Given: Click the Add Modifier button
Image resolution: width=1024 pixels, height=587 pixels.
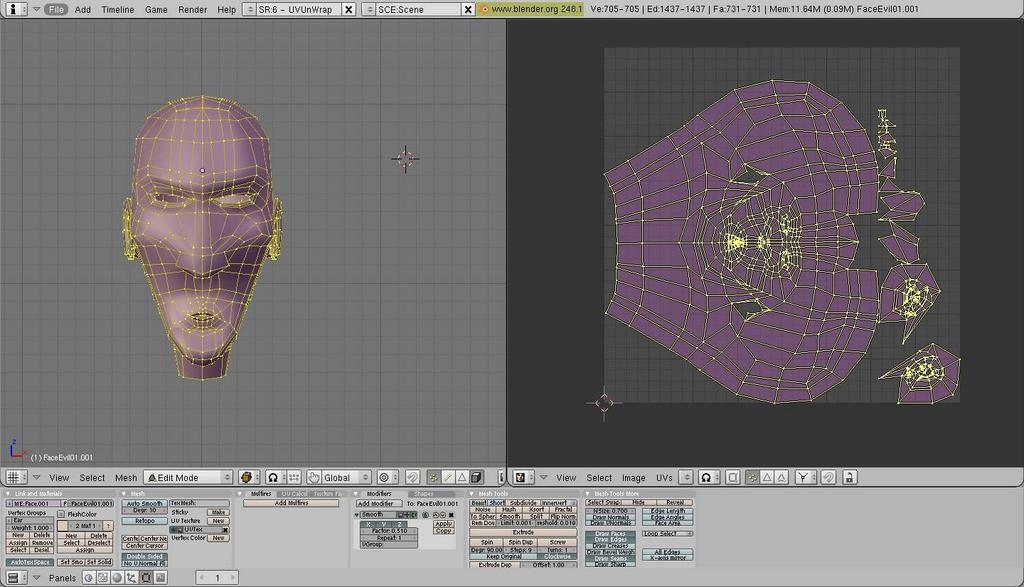Looking at the screenshot, I should (x=378, y=503).
